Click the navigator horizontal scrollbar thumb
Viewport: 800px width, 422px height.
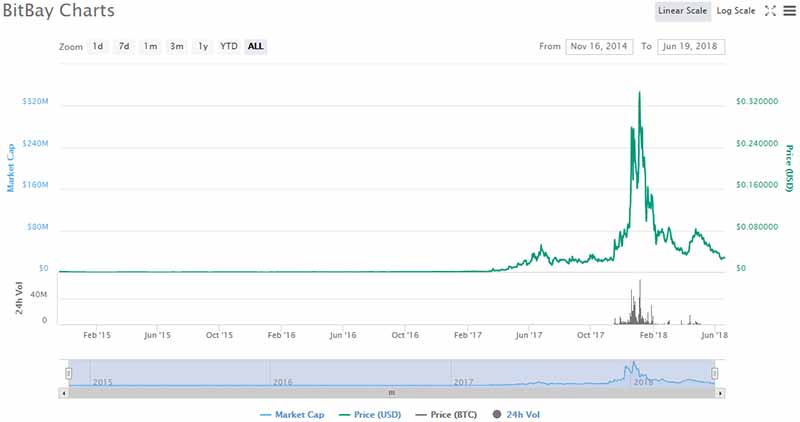coord(392,393)
